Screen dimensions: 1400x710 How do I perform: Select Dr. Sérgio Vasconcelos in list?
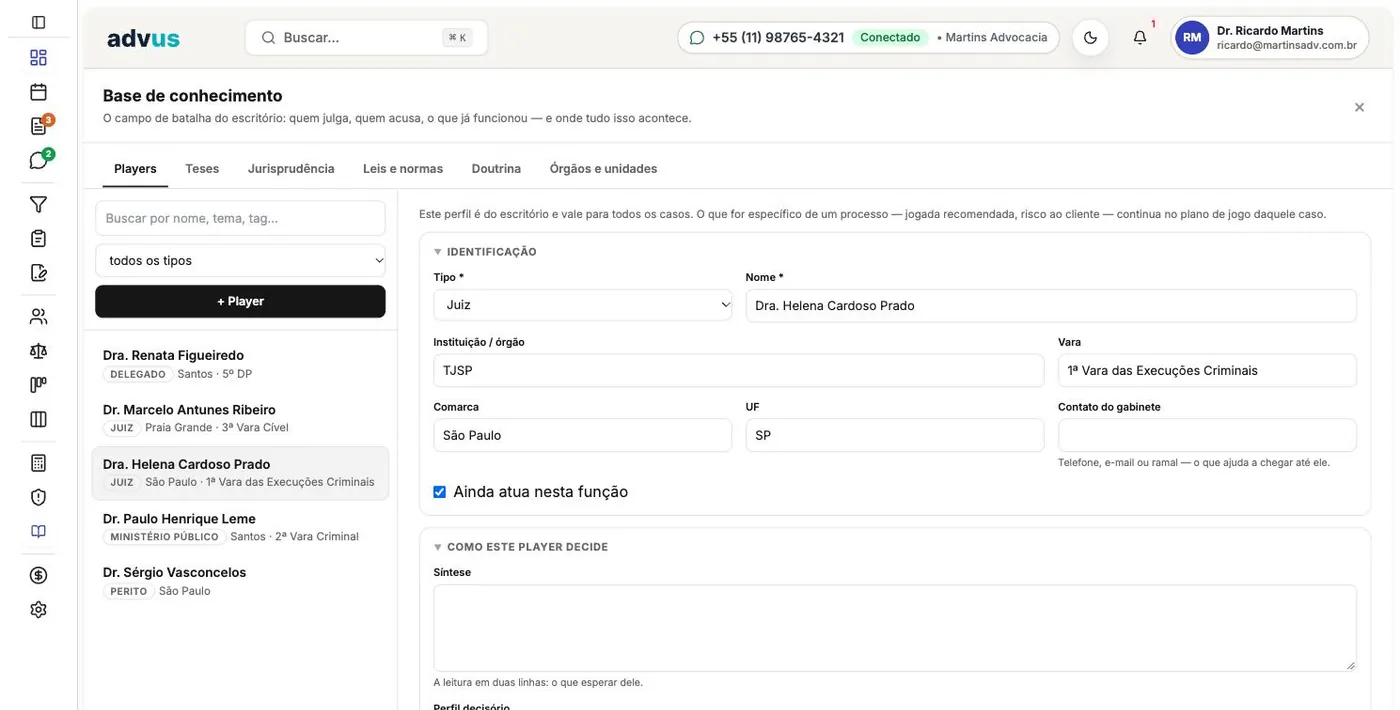(240, 581)
